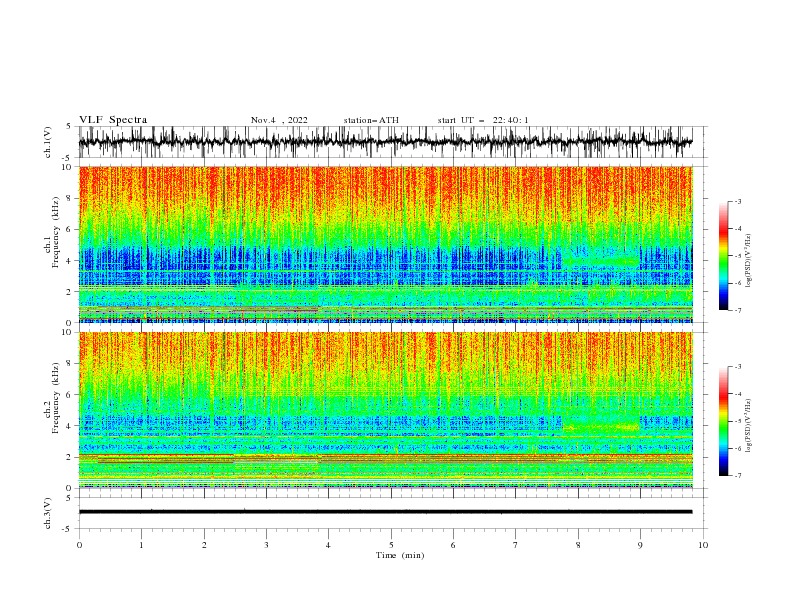Select the date text "Nov.4 , 2022"
Image resolution: width=792 pixels, height=612 pixels.
click(x=279, y=120)
